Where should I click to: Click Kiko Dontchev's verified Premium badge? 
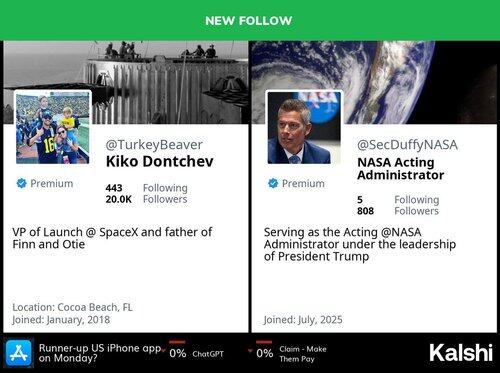(21, 183)
